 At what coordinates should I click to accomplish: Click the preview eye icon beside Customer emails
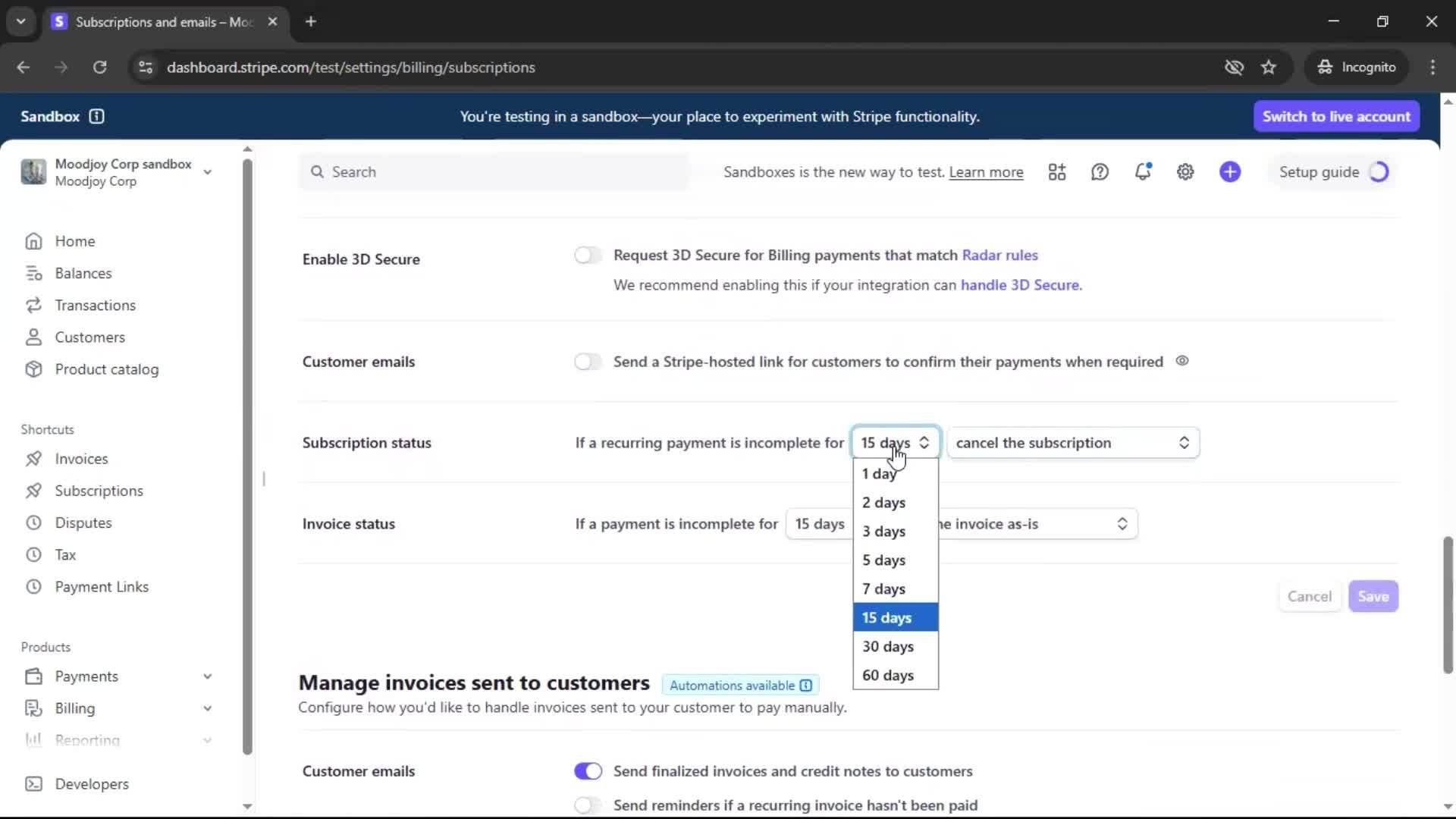point(1181,361)
